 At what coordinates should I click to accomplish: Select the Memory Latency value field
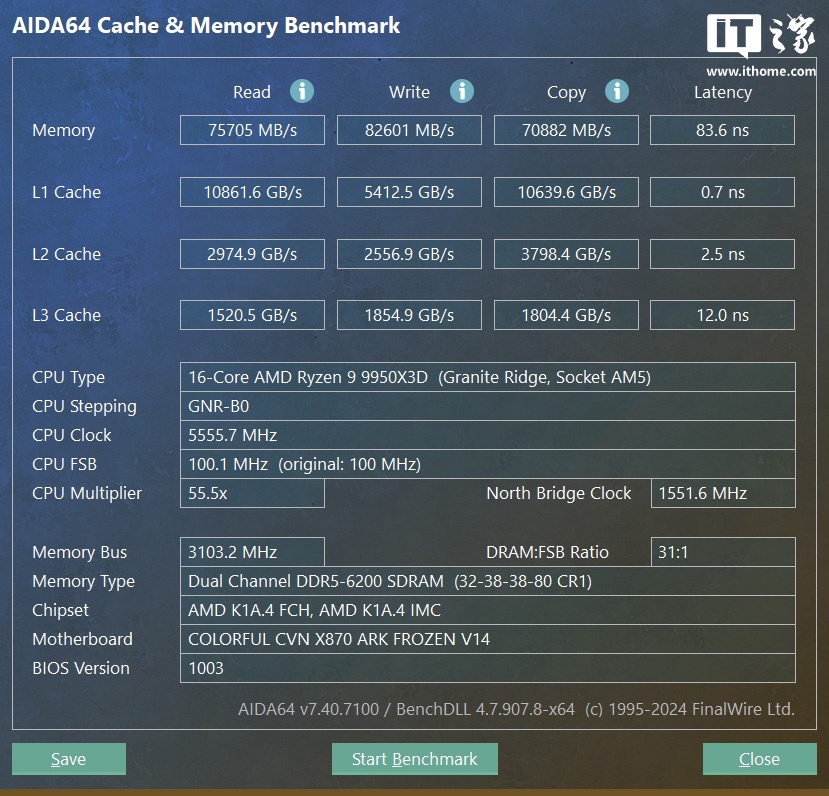(722, 130)
